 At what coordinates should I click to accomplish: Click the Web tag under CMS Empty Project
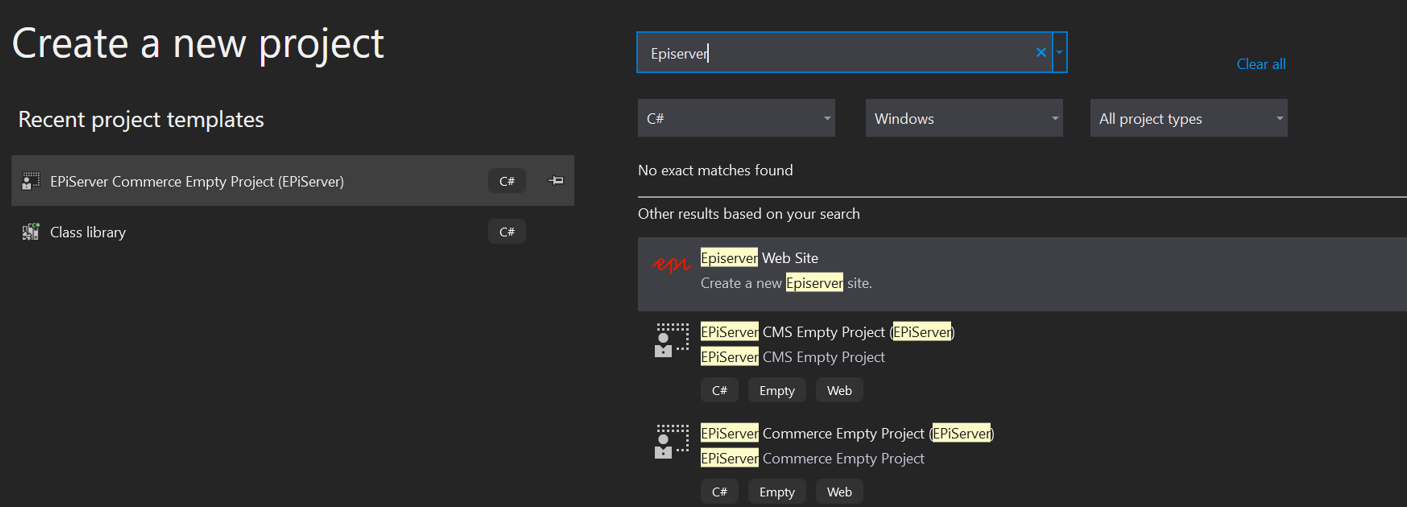[x=839, y=390]
